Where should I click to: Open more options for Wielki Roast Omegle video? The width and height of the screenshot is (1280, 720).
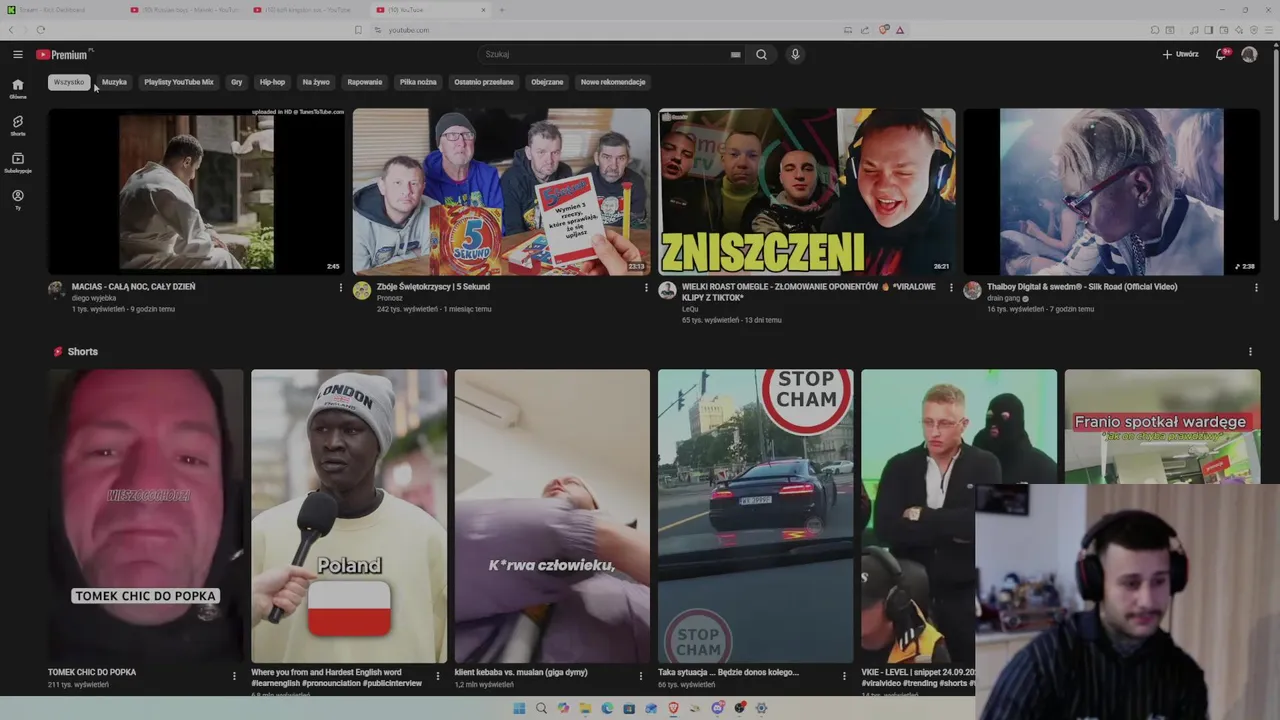(951, 287)
